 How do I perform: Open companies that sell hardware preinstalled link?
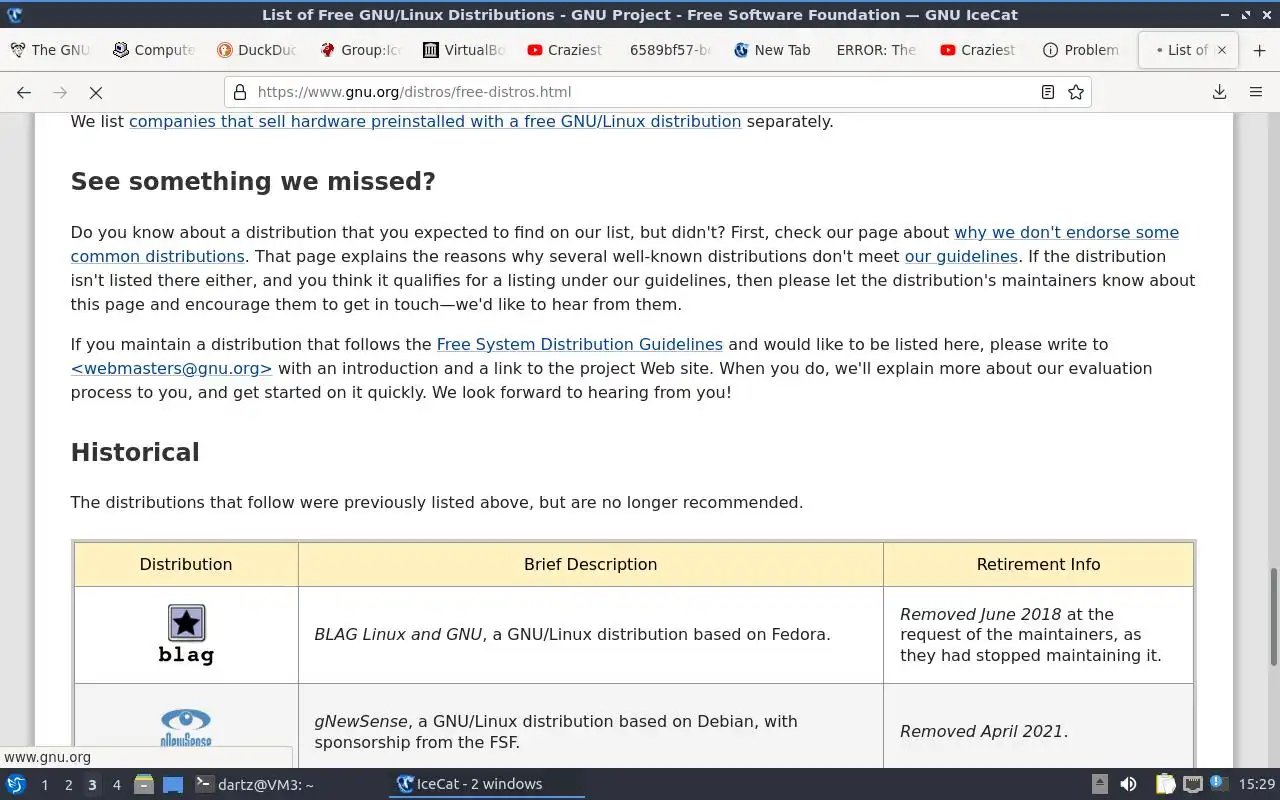435,121
